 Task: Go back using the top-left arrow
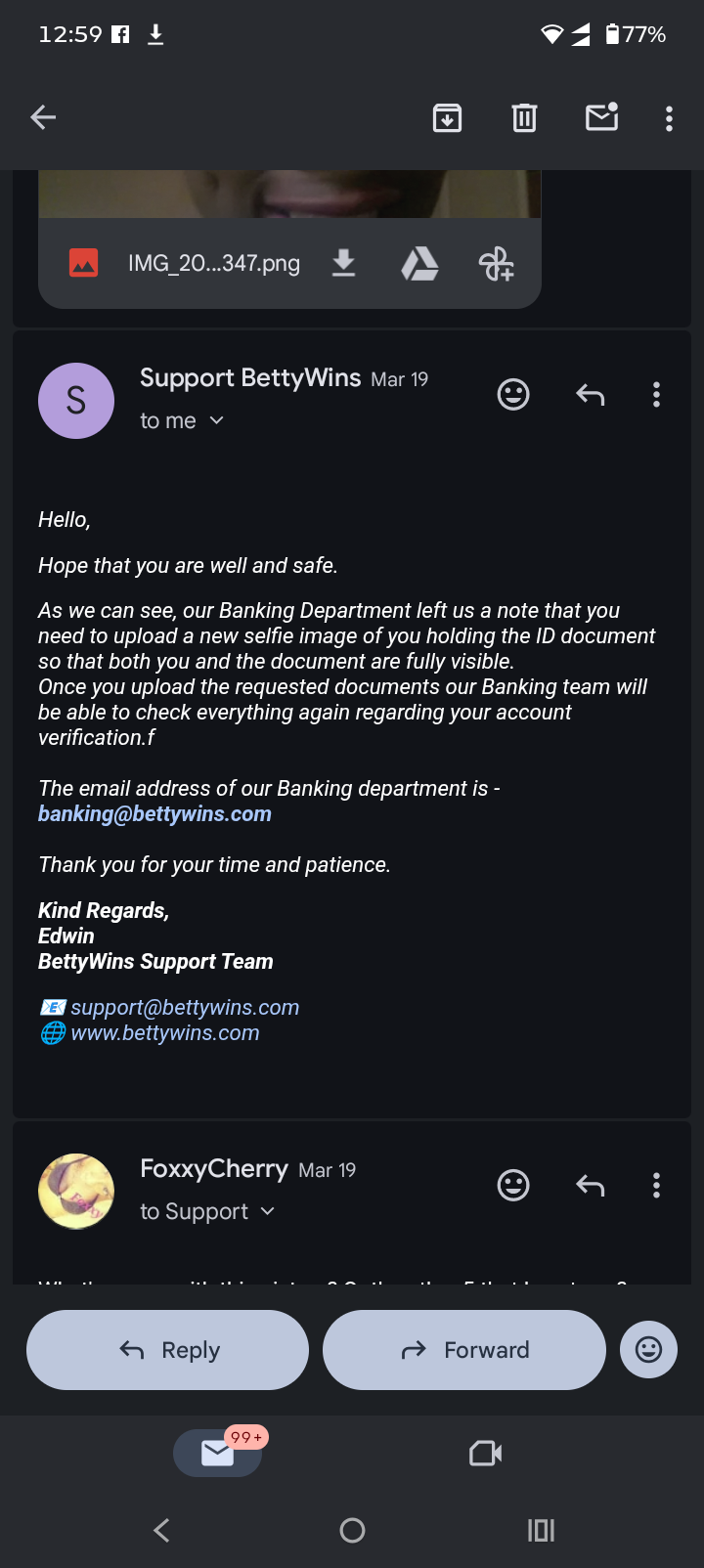pos(43,118)
